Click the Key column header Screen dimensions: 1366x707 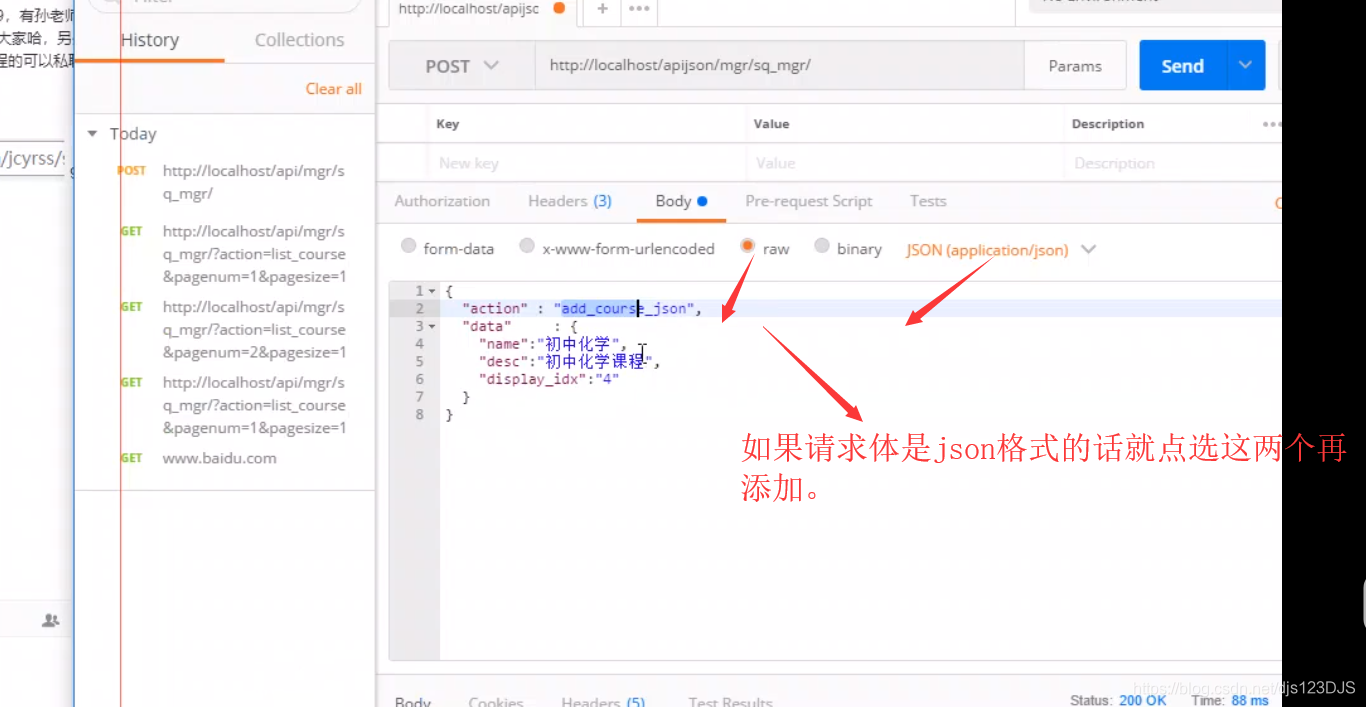pos(448,124)
